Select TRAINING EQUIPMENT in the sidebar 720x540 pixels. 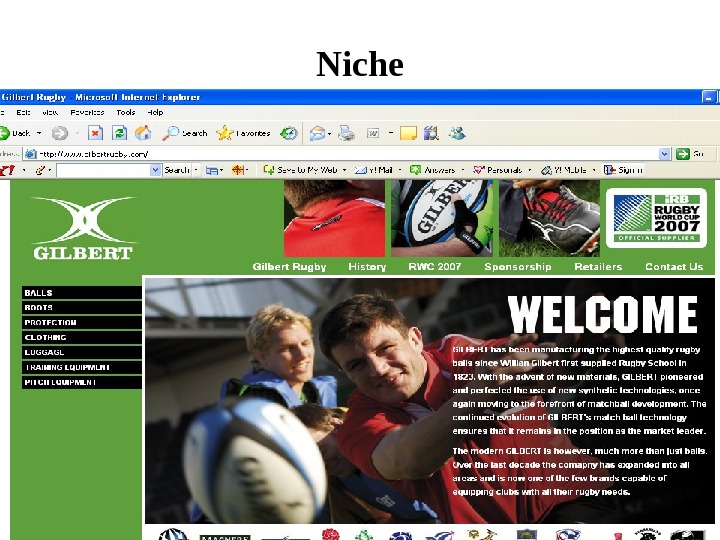[x=82, y=367]
